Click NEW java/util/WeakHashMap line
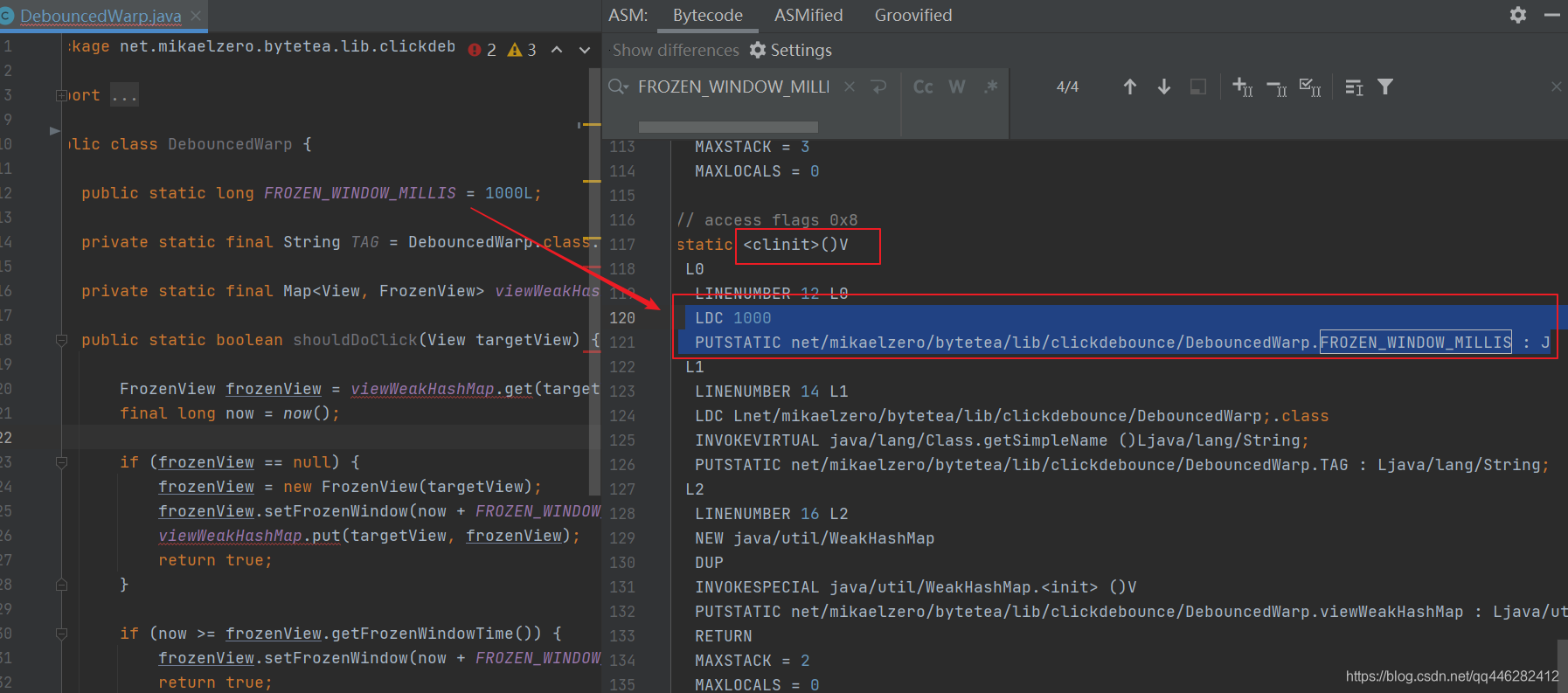The image size is (1568, 693). coord(815,538)
